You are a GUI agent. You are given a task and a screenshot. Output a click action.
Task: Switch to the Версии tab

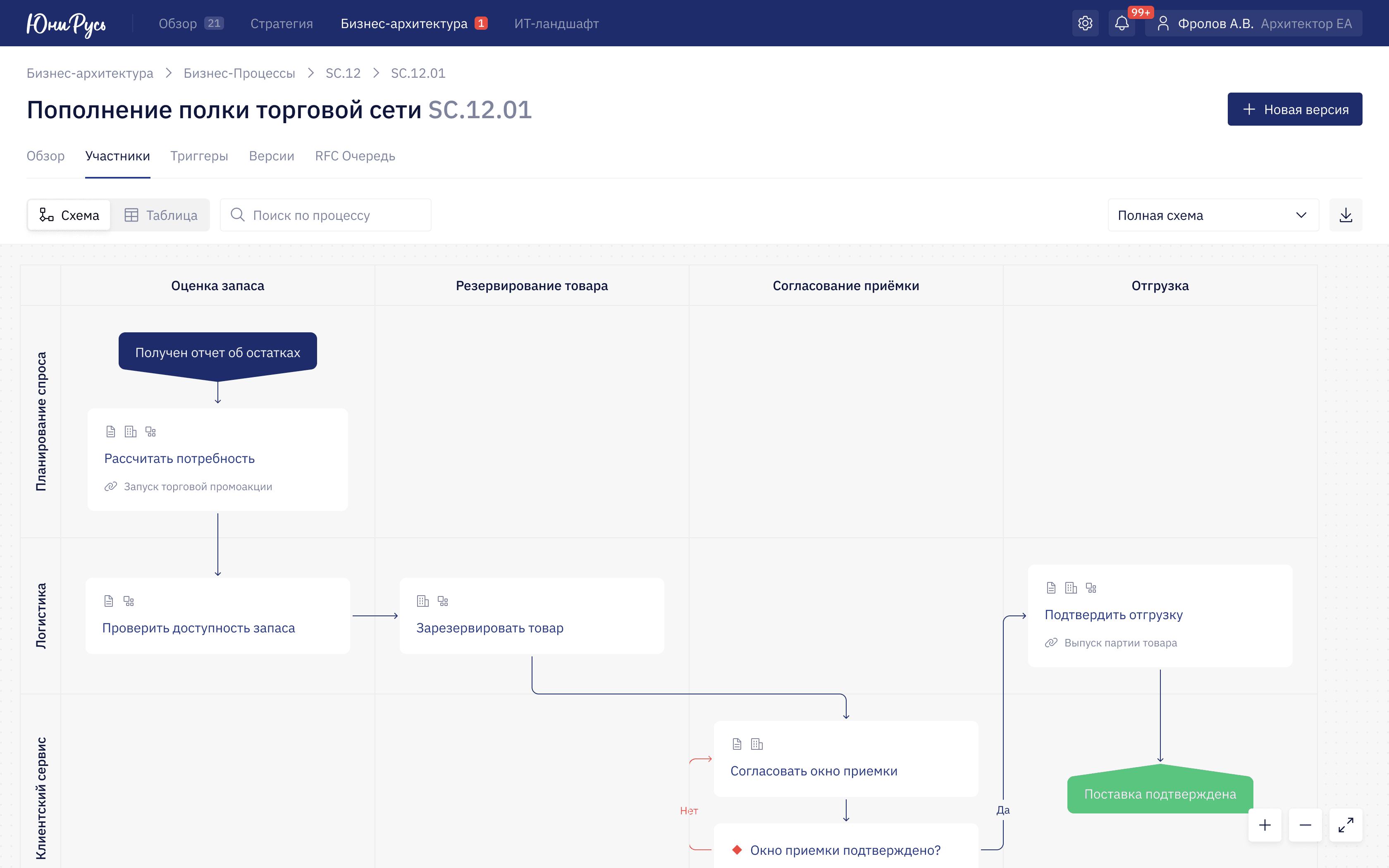(272, 156)
